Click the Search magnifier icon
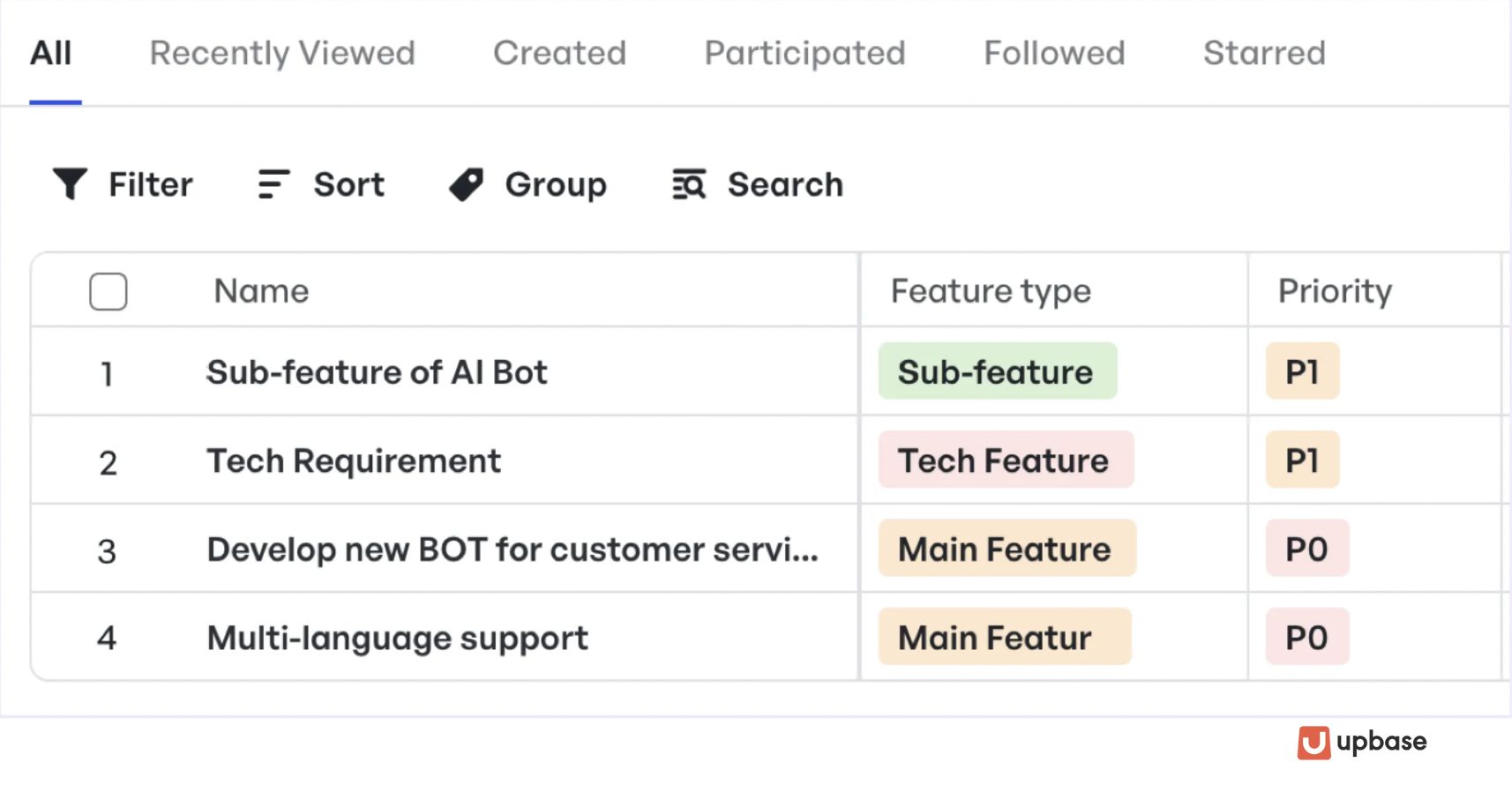This screenshot has height=785, width=1512. click(x=689, y=184)
